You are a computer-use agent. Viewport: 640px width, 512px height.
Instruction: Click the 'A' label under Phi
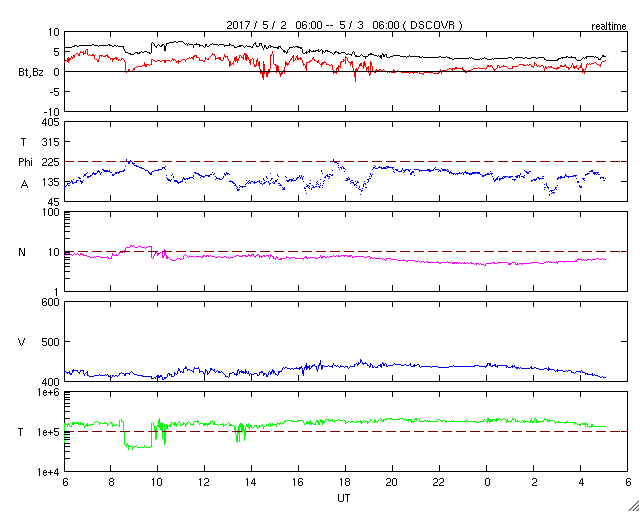(24, 185)
